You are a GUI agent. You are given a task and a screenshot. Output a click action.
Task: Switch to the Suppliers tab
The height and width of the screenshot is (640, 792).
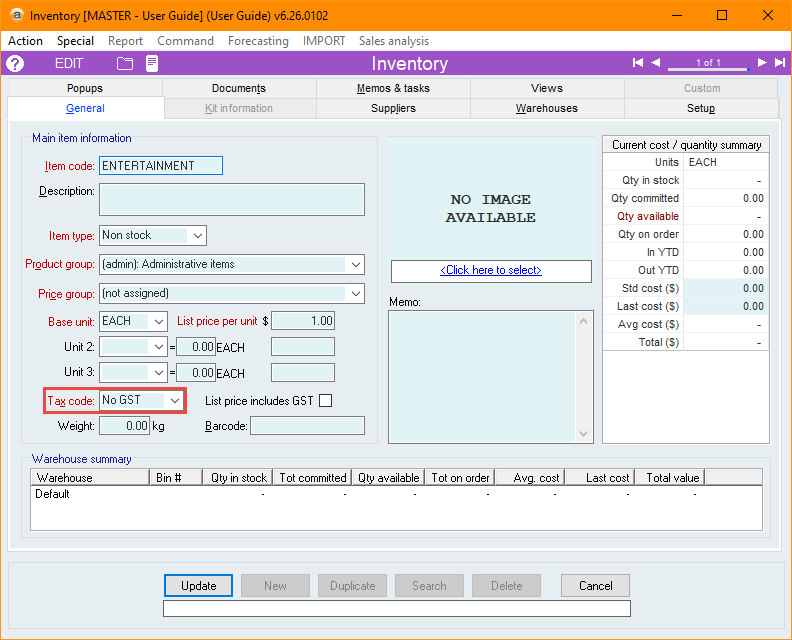[x=393, y=108]
